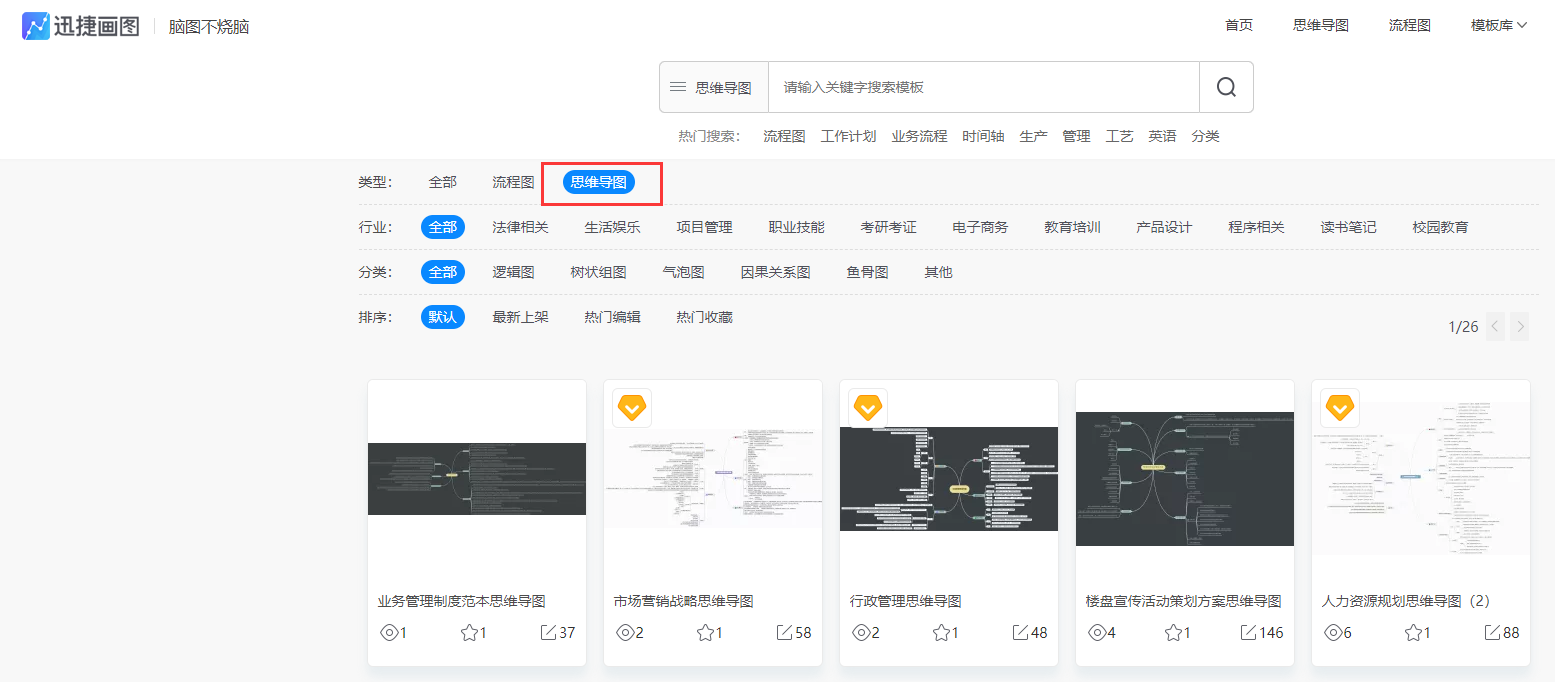Click the view eye icon on 行政管理思维导图
The image size is (1555, 682).
(861, 633)
